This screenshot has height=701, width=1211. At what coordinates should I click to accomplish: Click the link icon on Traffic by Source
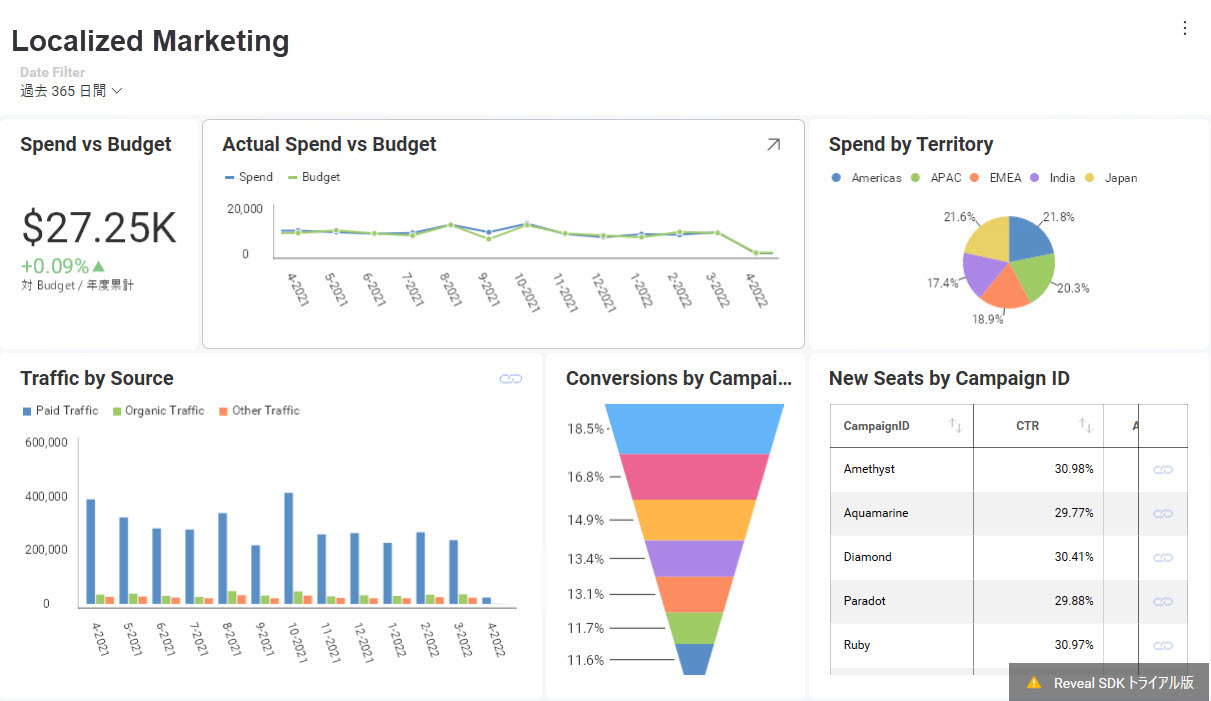(511, 379)
